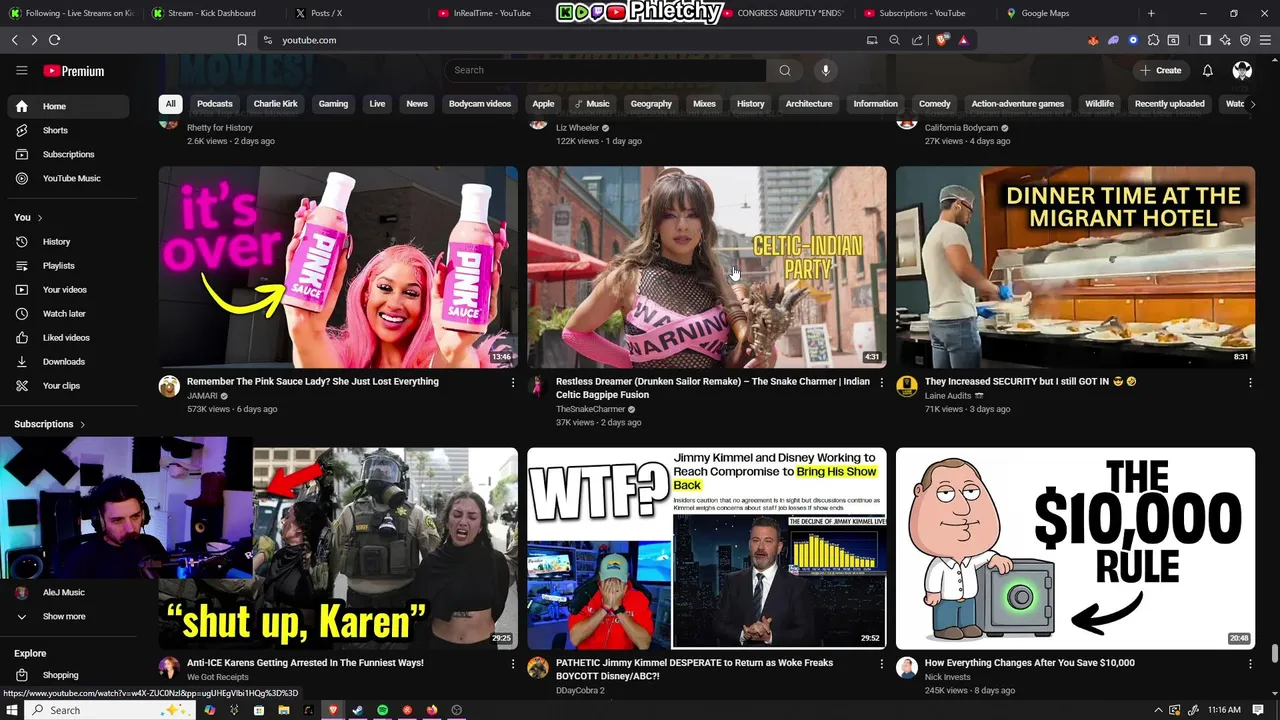Select the Recently uploaded filter chip
Image resolution: width=1280 pixels, height=720 pixels.
pyautogui.click(x=1169, y=104)
